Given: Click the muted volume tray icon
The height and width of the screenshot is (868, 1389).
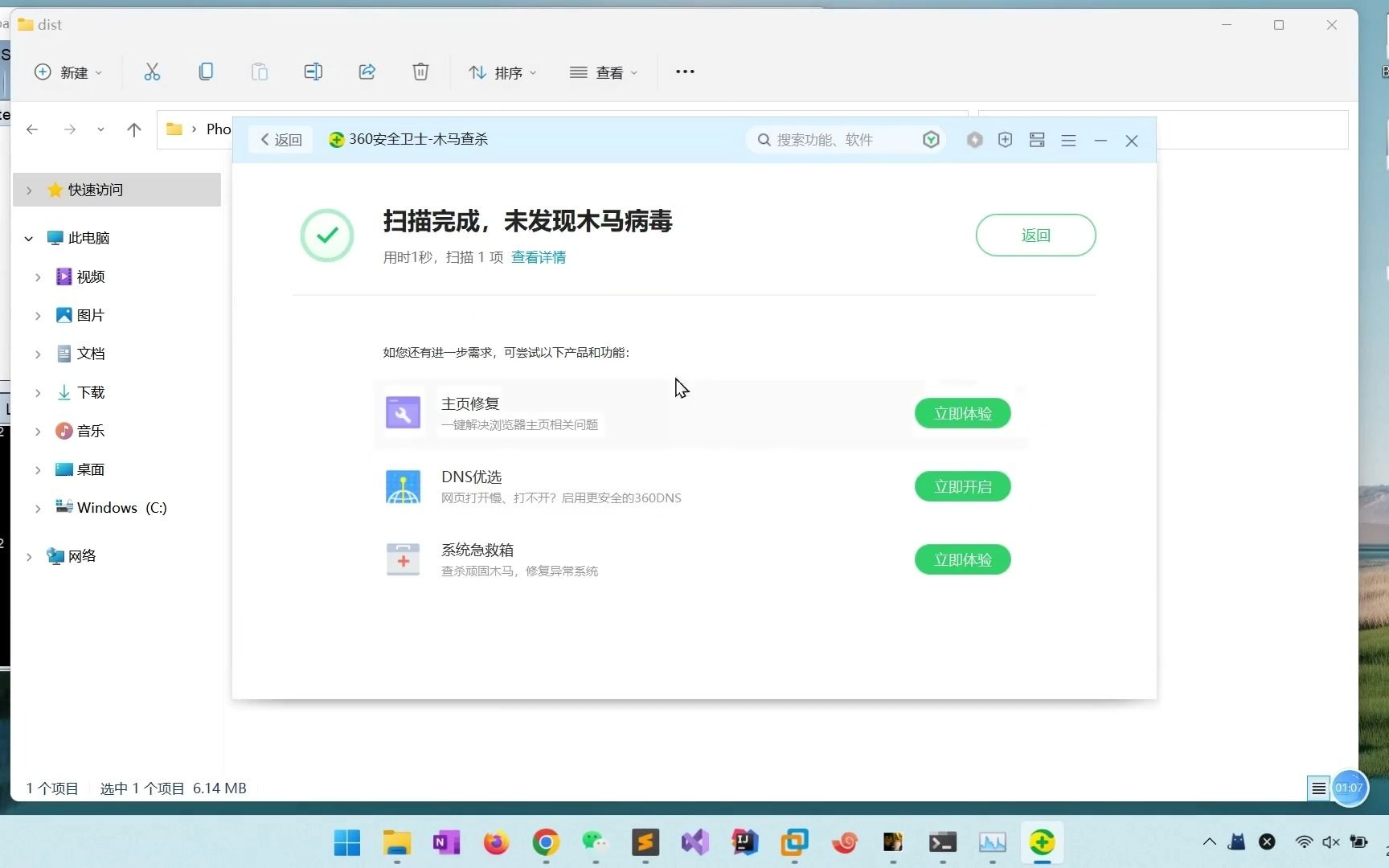Looking at the screenshot, I should 1330,842.
